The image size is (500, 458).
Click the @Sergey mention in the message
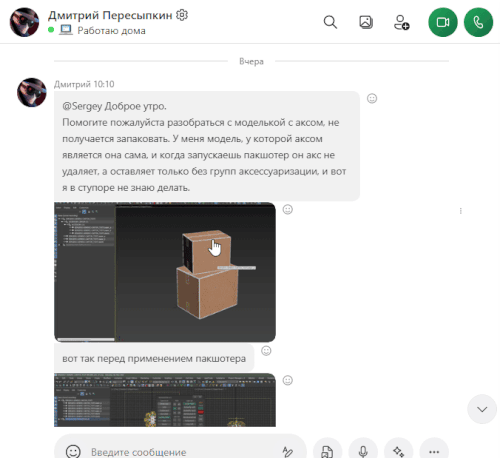[82, 106]
